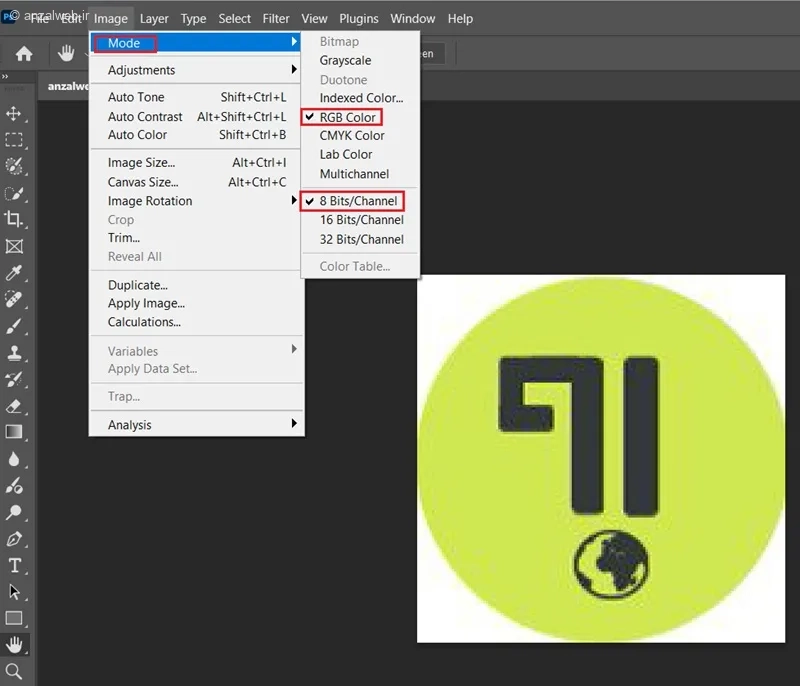The width and height of the screenshot is (800, 686).
Task: Go to the Home screen icon
Action: coord(23,54)
